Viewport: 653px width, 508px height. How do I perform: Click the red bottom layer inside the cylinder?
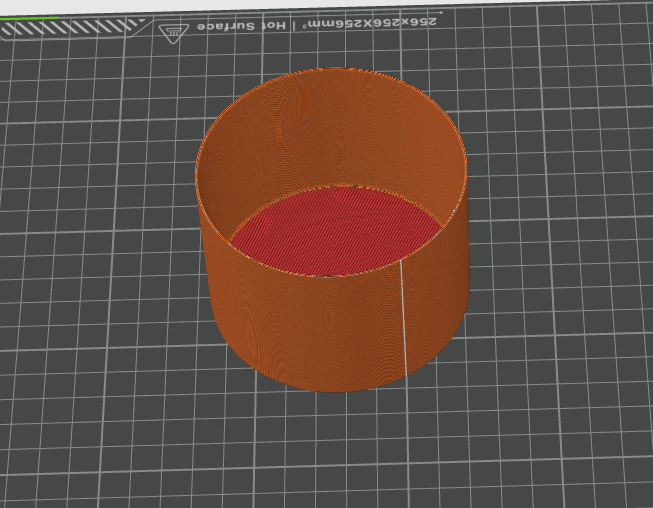click(x=335, y=231)
